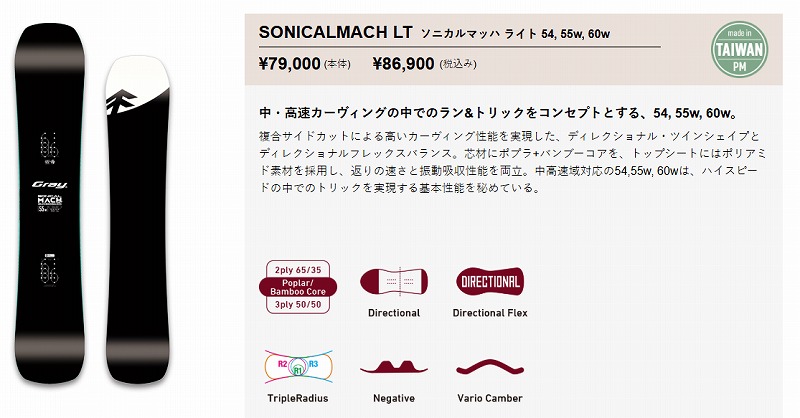Click the black snowboard top-view image
Image resolution: width=800 pixels, height=418 pixels.
coord(49,203)
